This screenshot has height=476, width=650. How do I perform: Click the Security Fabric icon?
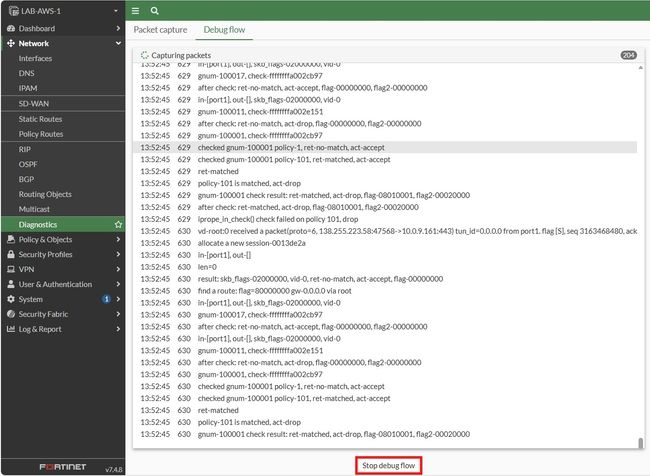pyautogui.click(x=11, y=314)
